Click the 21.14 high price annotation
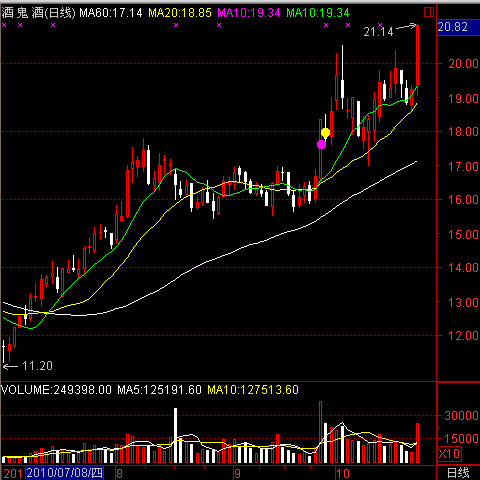The height and width of the screenshot is (480, 480). coord(378,32)
